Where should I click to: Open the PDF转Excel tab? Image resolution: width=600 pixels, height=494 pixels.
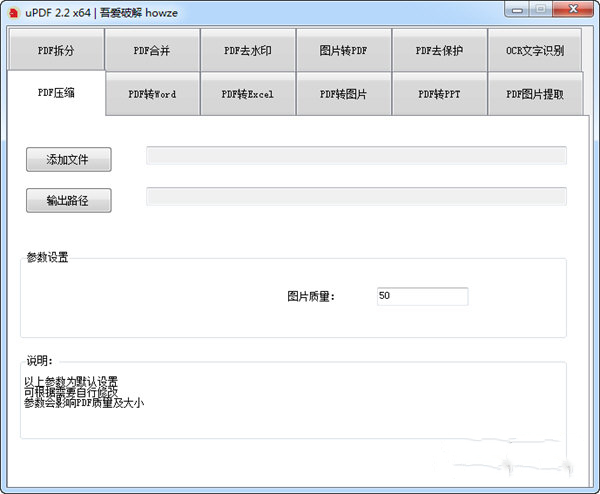[248, 94]
